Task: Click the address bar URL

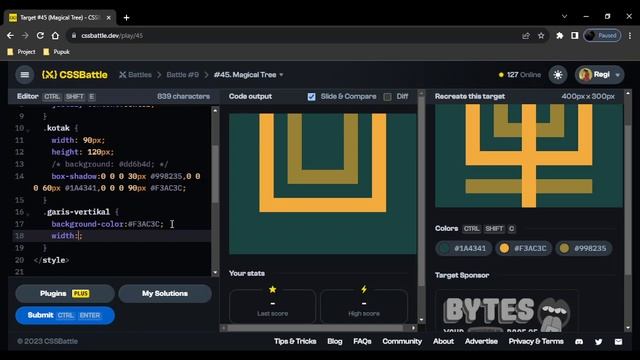Action: coord(112,36)
